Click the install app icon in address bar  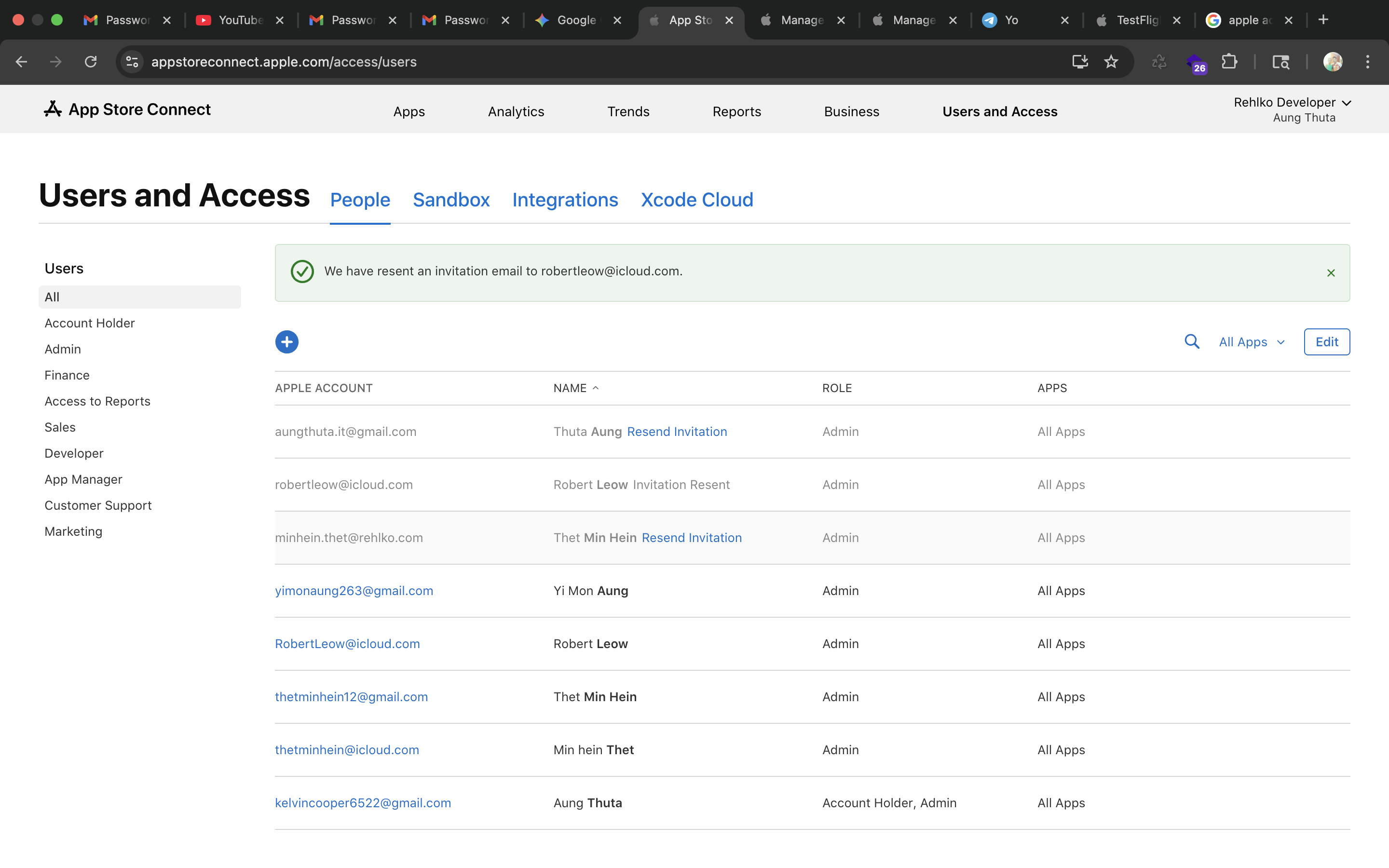[1080, 62]
